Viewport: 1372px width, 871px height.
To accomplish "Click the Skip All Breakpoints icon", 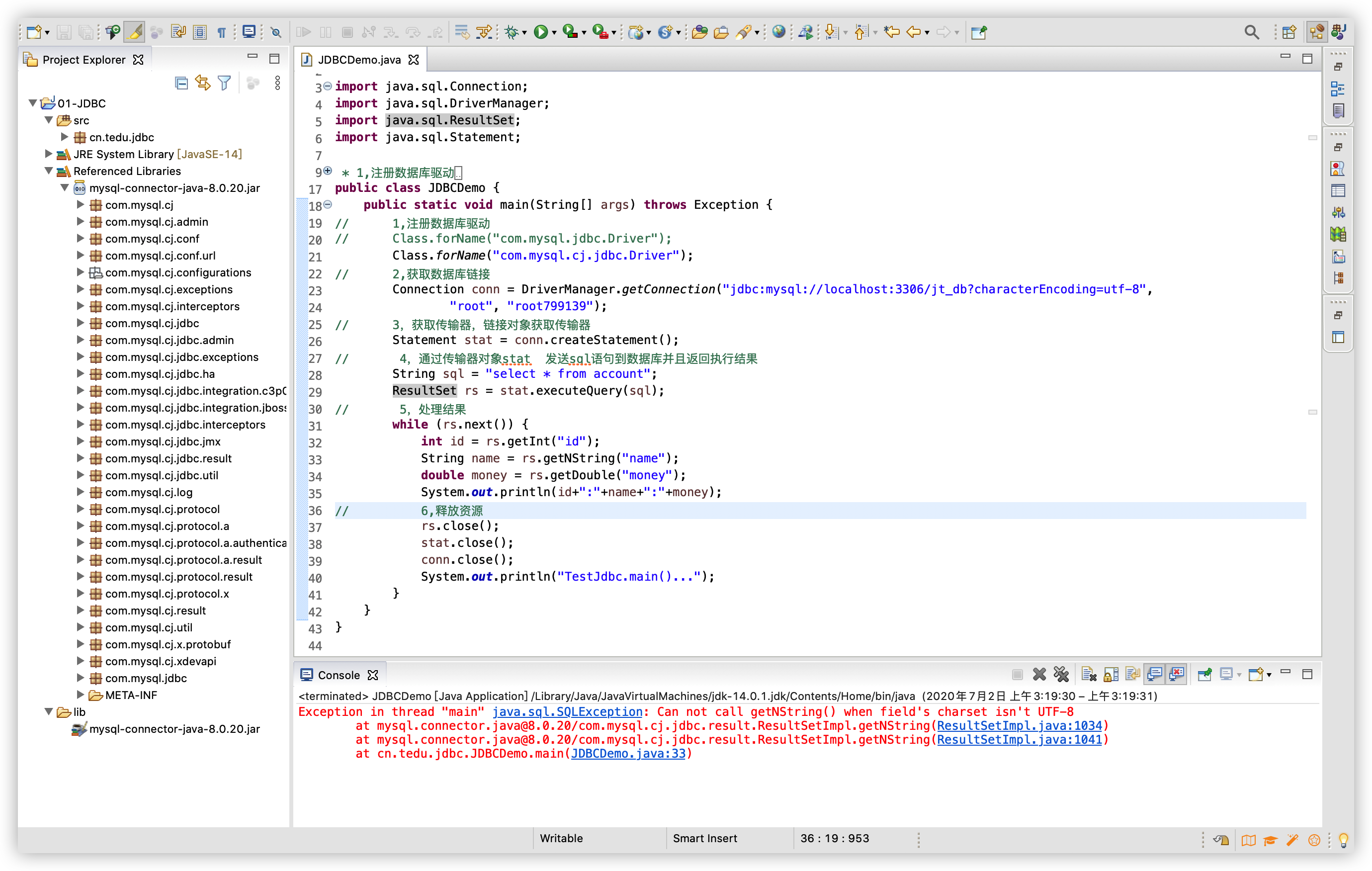I will [x=276, y=32].
